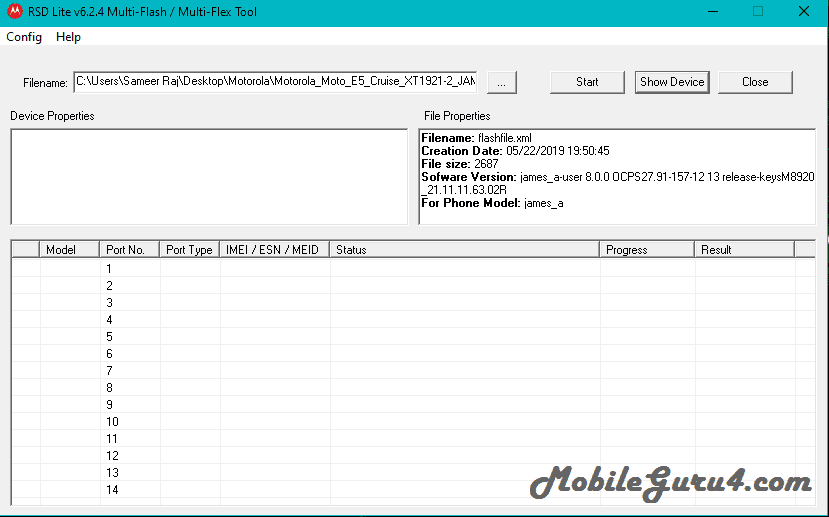Click the Result column header
This screenshot has height=517, width=829.
tap(744, 250)
